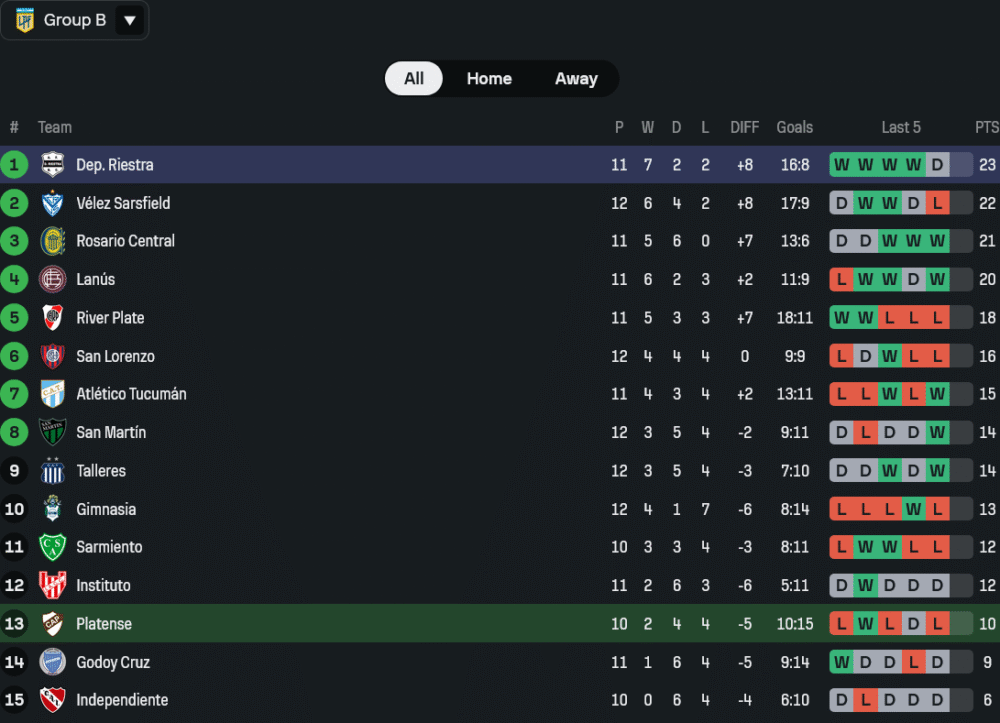Click the Independiente club crest
The image size is (1000, 723).
[x=52, y=700]
